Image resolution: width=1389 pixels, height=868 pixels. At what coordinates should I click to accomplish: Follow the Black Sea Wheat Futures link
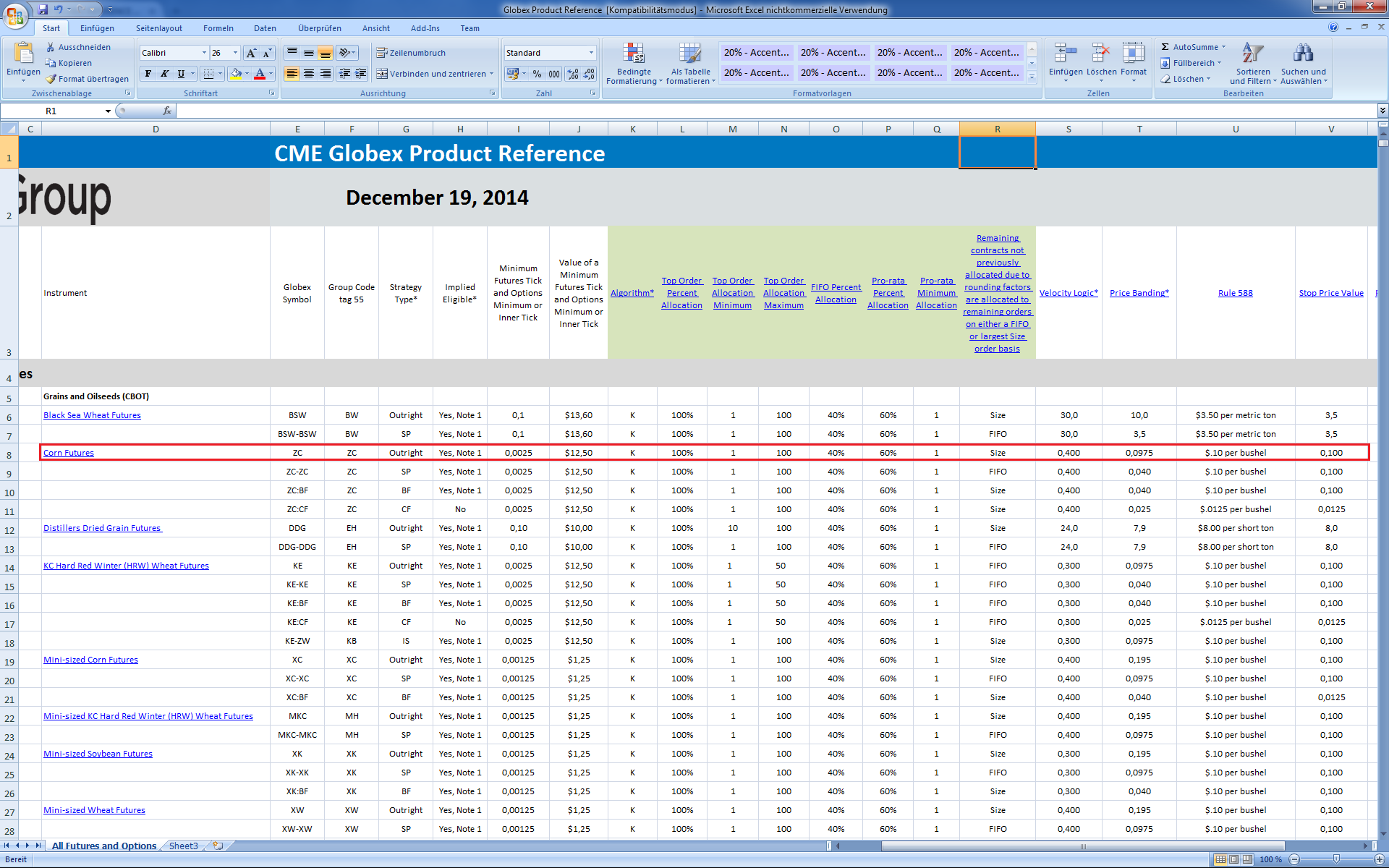click(x=92, y=415)
